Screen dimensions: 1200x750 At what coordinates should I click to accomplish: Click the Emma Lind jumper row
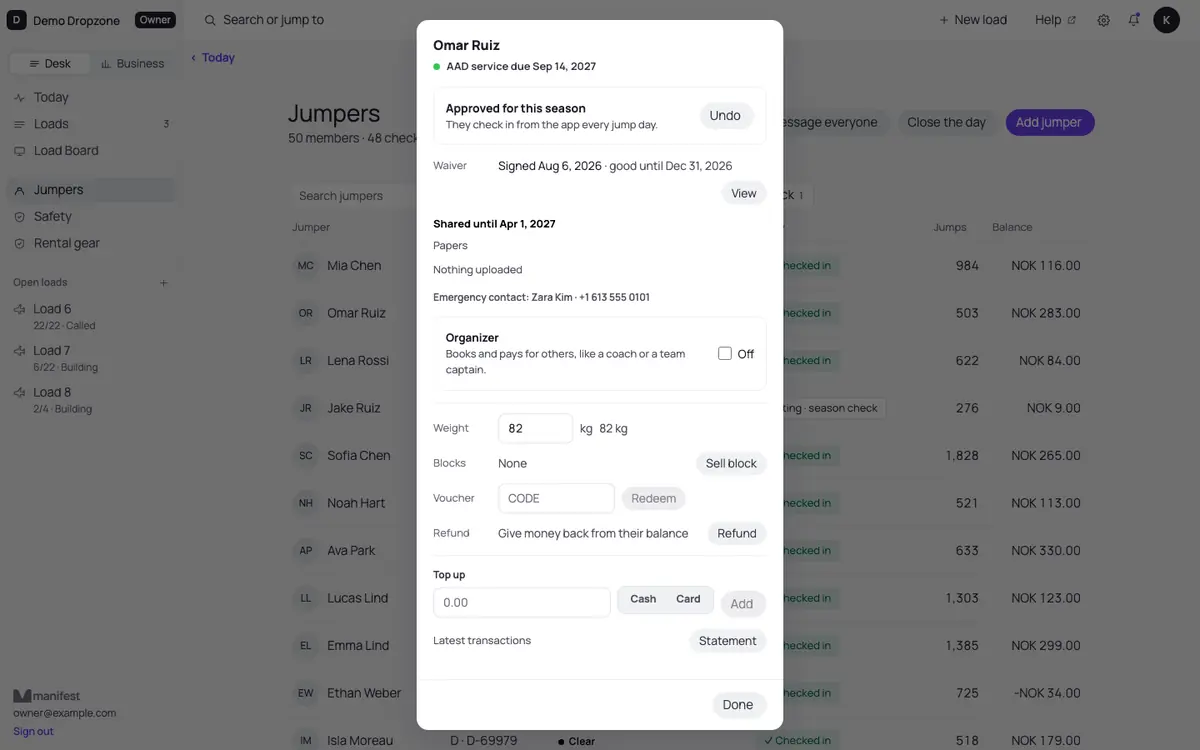pos(690,646)
